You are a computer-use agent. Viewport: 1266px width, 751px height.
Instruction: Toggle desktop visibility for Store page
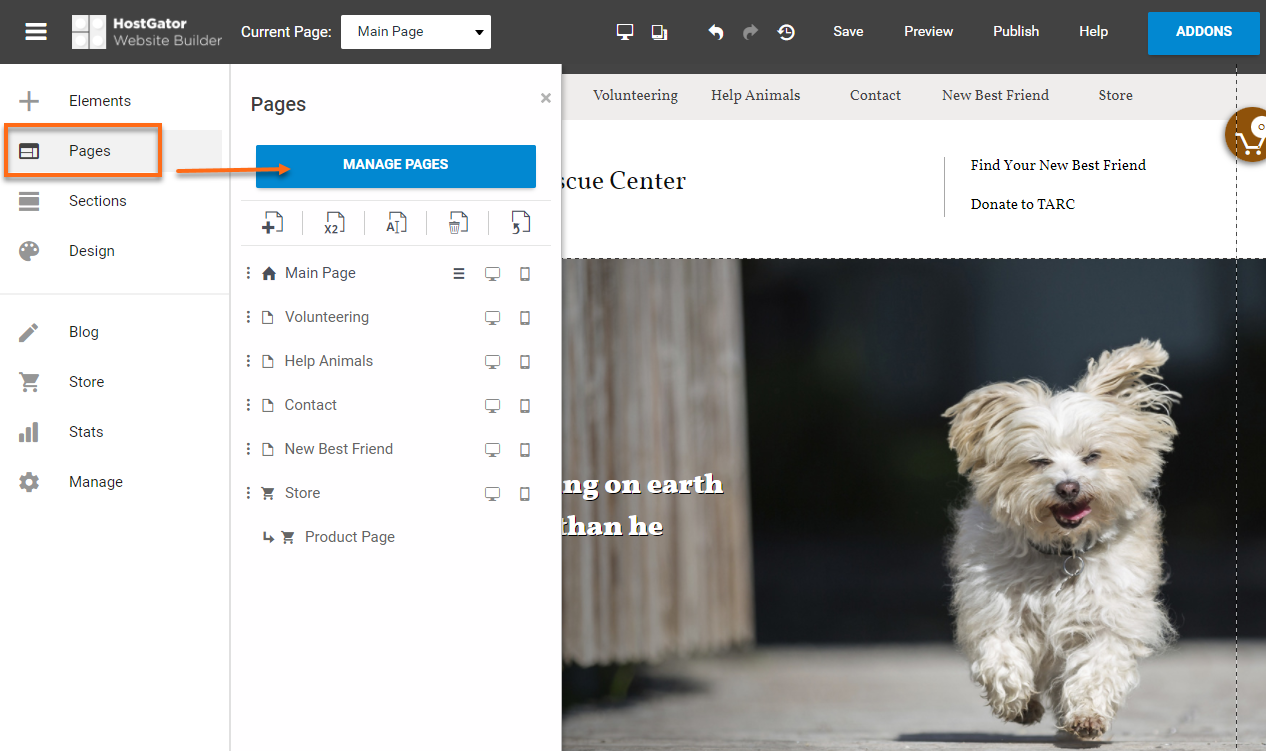492,494
